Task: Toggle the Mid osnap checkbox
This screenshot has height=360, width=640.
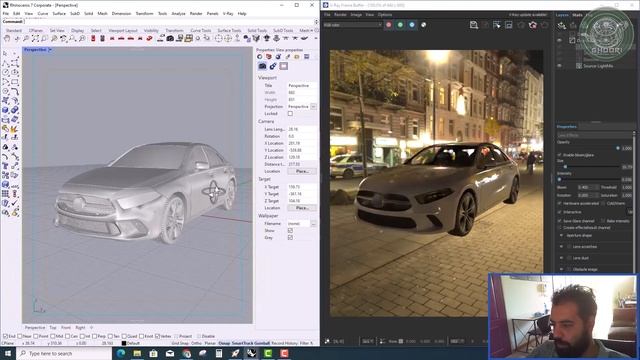Action: [x=53, y=336]
